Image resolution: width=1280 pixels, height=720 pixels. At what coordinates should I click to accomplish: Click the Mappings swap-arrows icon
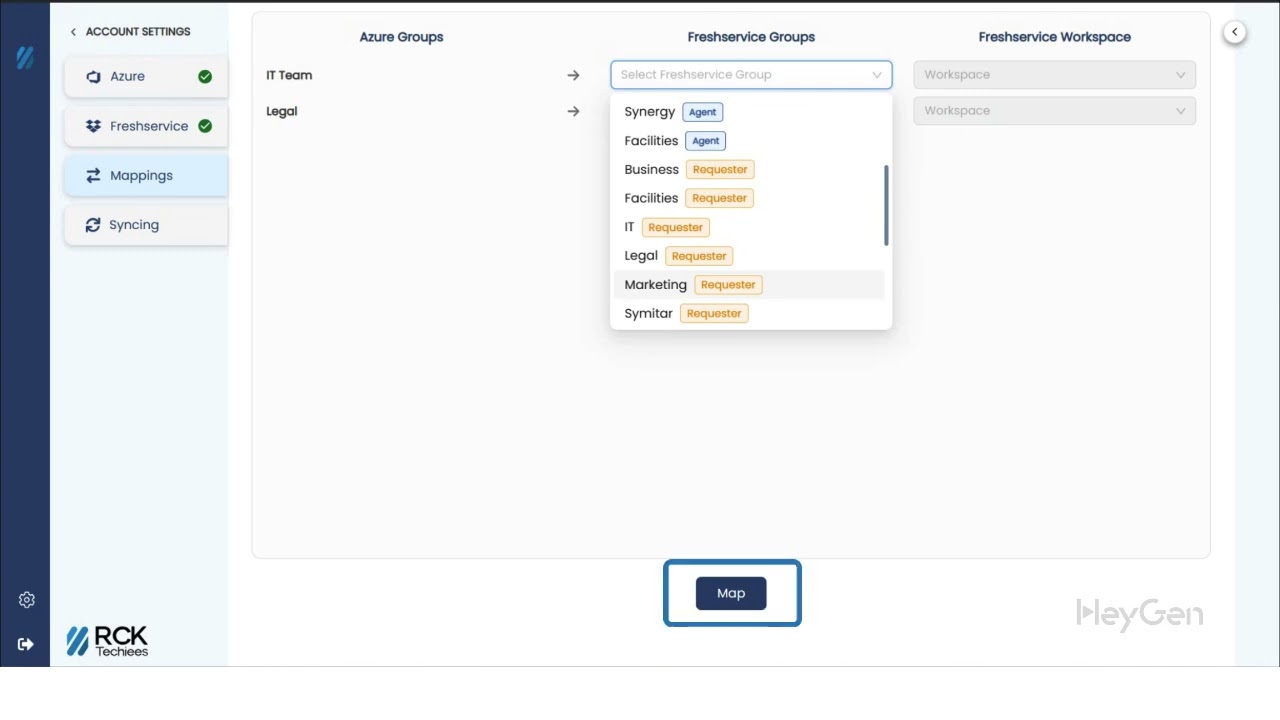pos(93,175)
